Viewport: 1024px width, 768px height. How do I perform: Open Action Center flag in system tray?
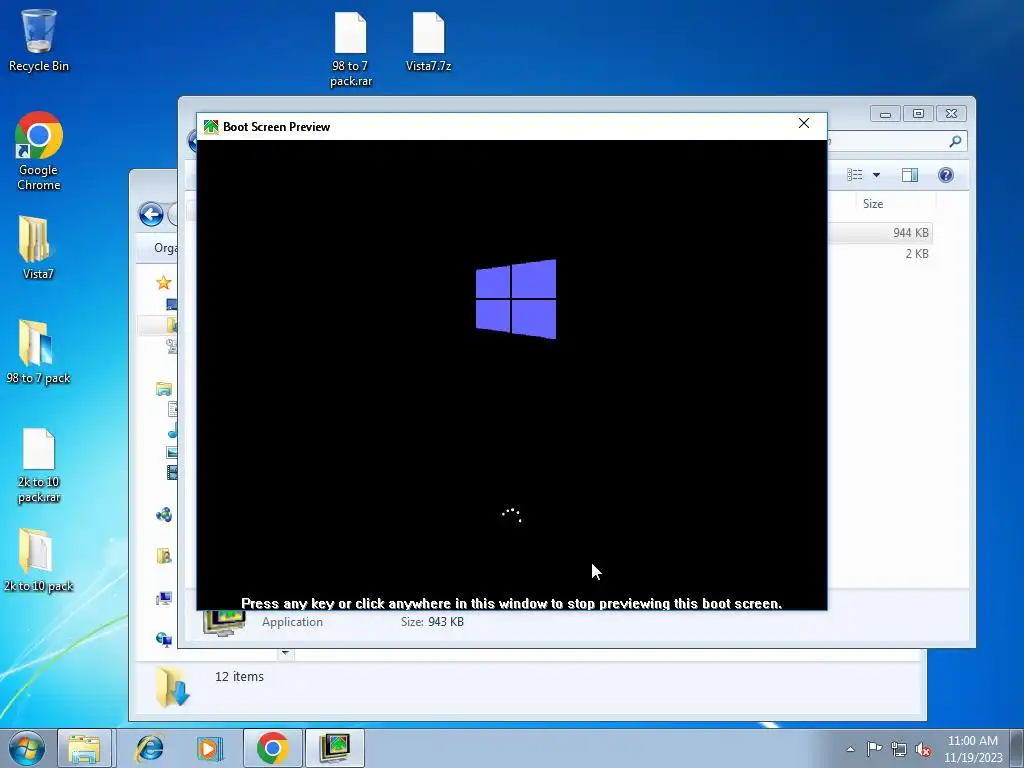tap(874, 748)
